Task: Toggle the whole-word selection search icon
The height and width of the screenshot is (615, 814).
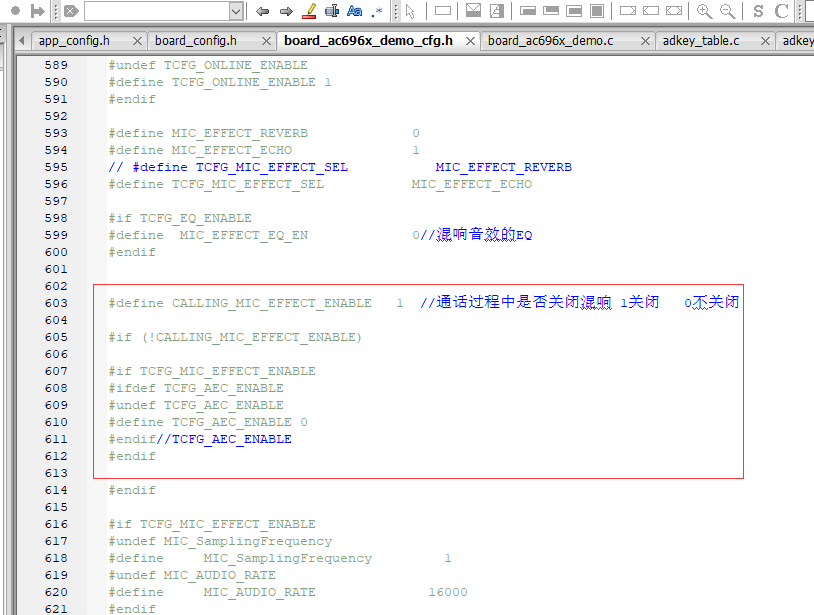Action: [332, 11]
